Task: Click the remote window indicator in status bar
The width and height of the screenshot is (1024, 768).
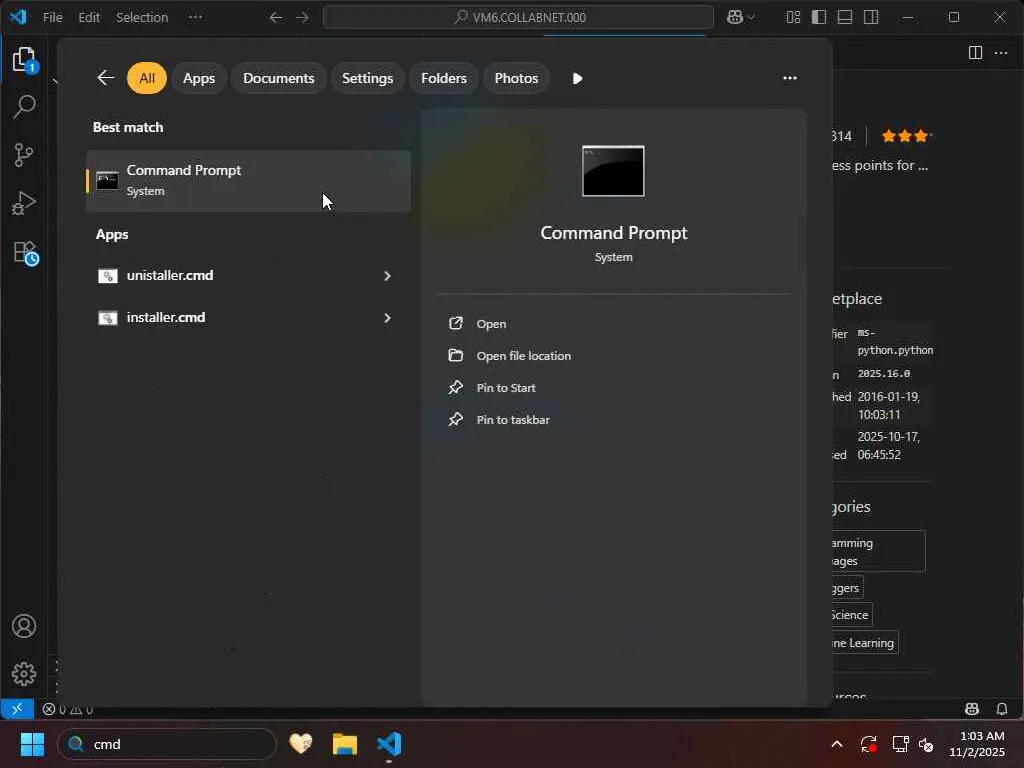Action: coord(17,709)
